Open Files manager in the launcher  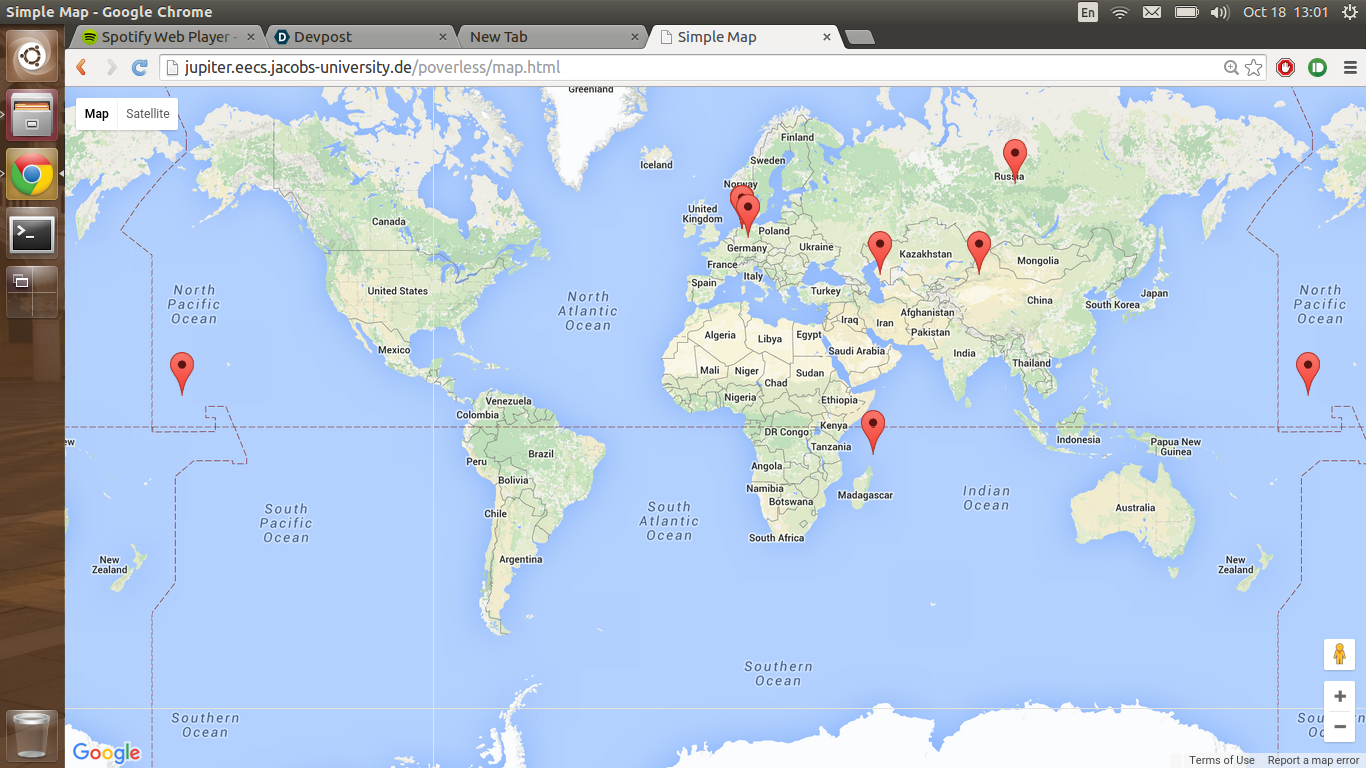[x=32, y=116]
